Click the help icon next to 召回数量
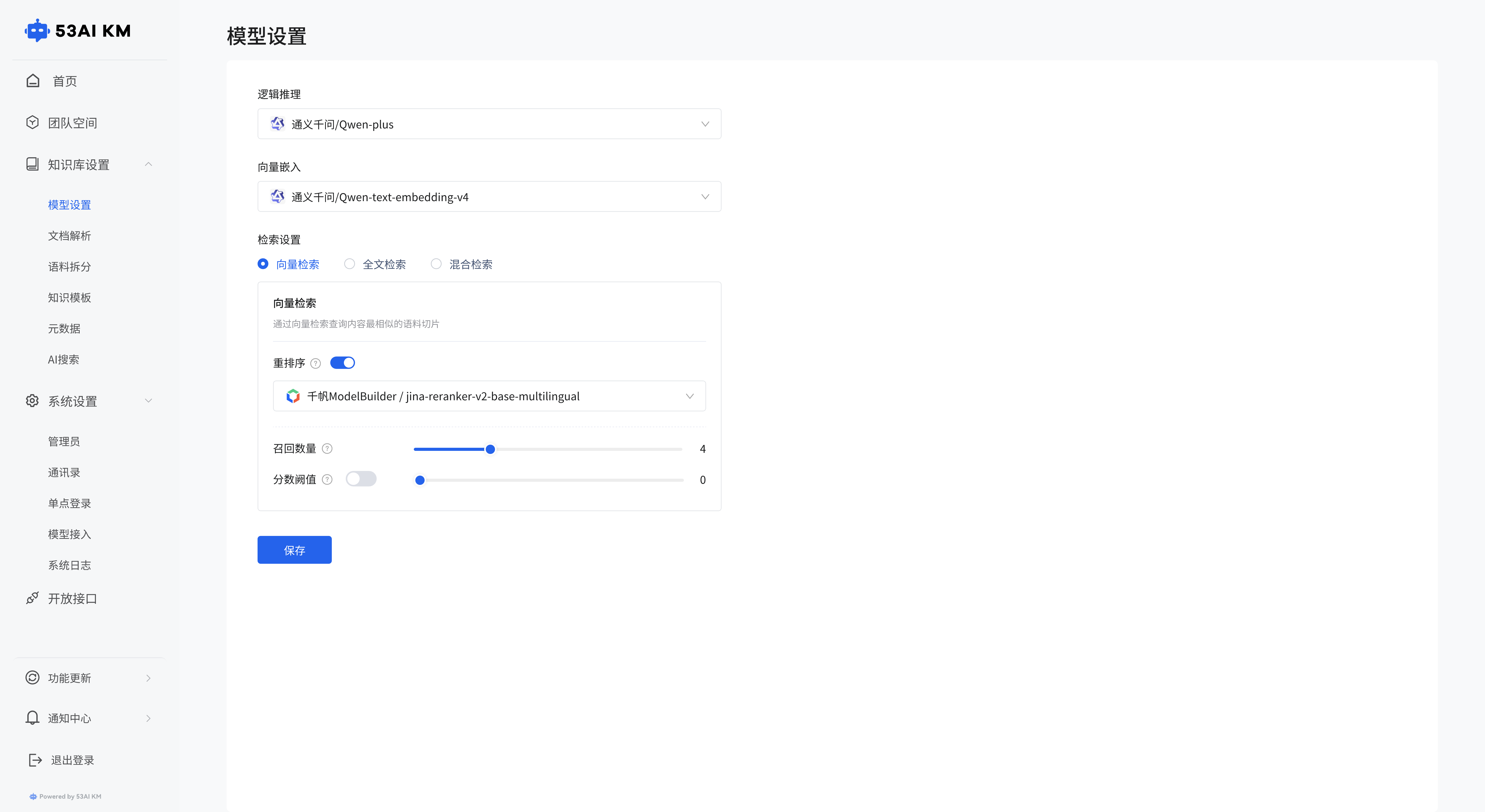 tap(327, 448)
